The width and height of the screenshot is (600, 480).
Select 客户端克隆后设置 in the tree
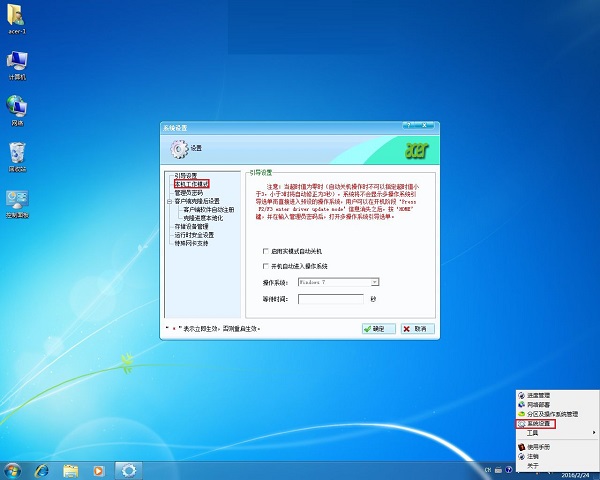pyautogui.click(x=197, y=201)
